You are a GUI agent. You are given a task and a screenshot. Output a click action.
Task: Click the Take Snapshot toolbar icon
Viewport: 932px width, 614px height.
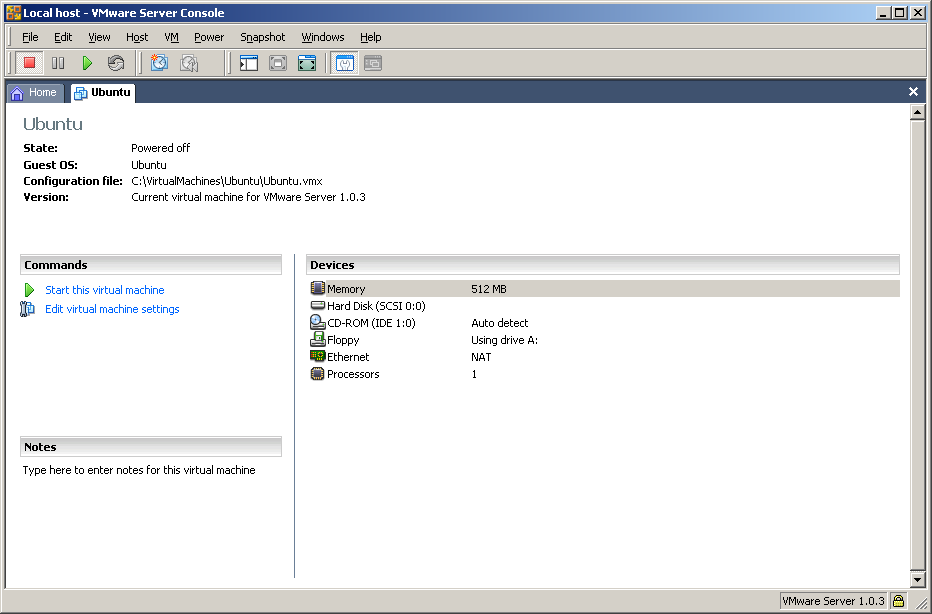click(x=159, y=63)
